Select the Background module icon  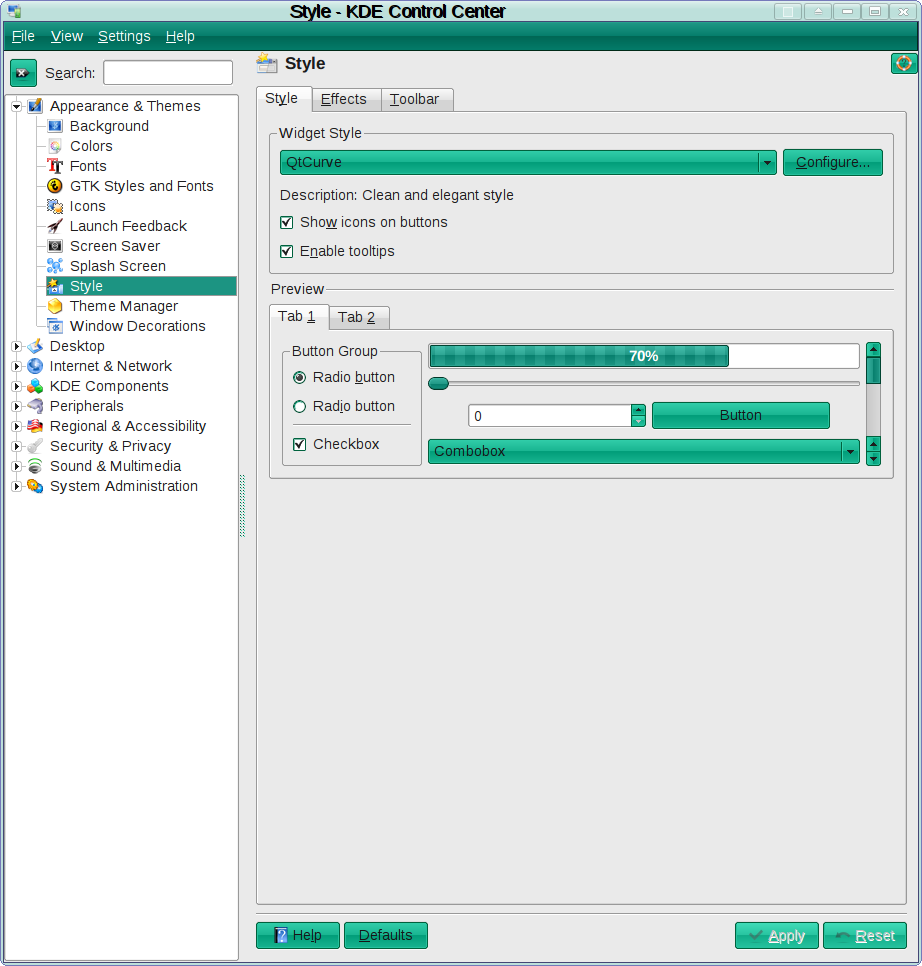click(x=55, y=126)
